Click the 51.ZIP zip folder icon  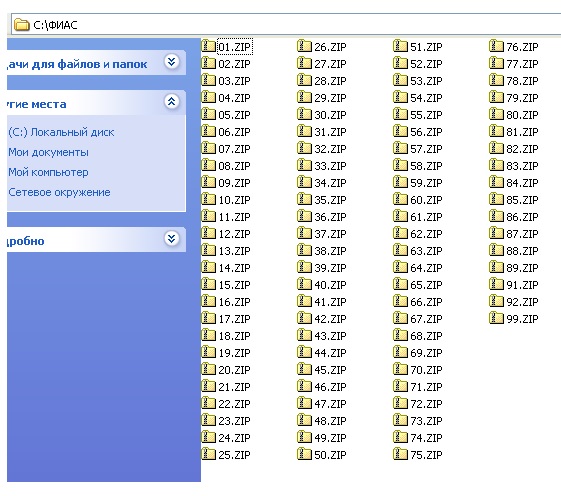click(x=400, y=46)
